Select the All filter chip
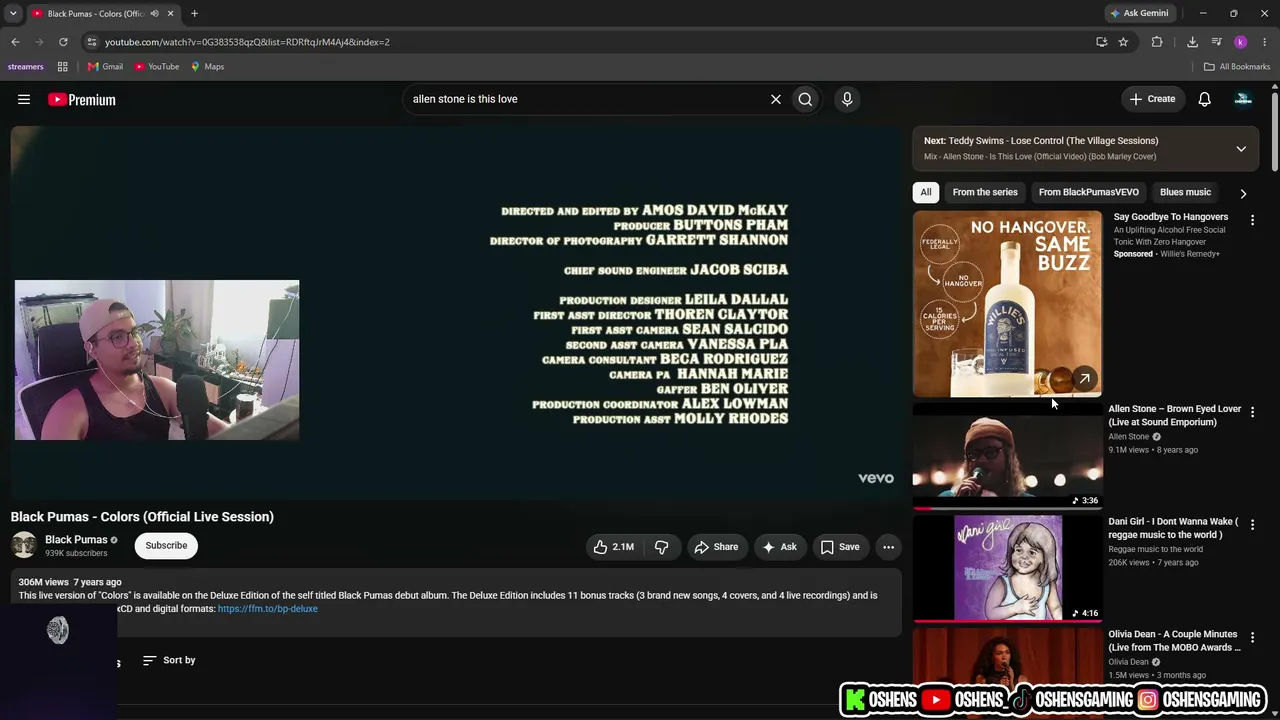 [x=926, y=192]
